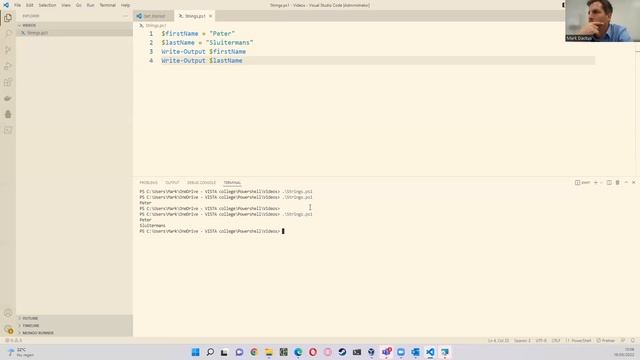Close the terminal panel
The width and height of the screenshot is (640, 360).
tap(633, 182)
